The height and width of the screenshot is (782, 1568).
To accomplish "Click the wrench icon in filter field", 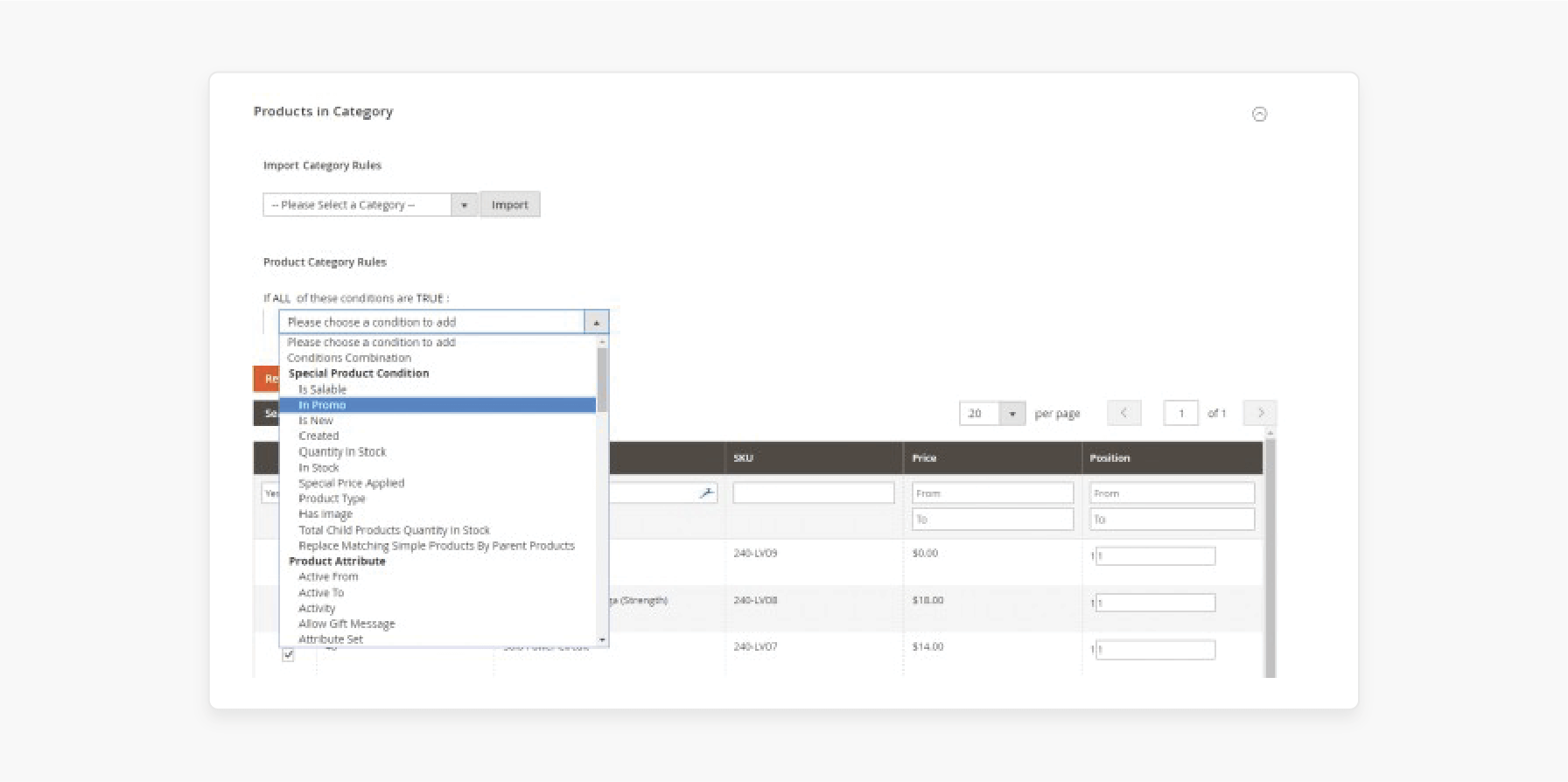I will coord(706,493).
